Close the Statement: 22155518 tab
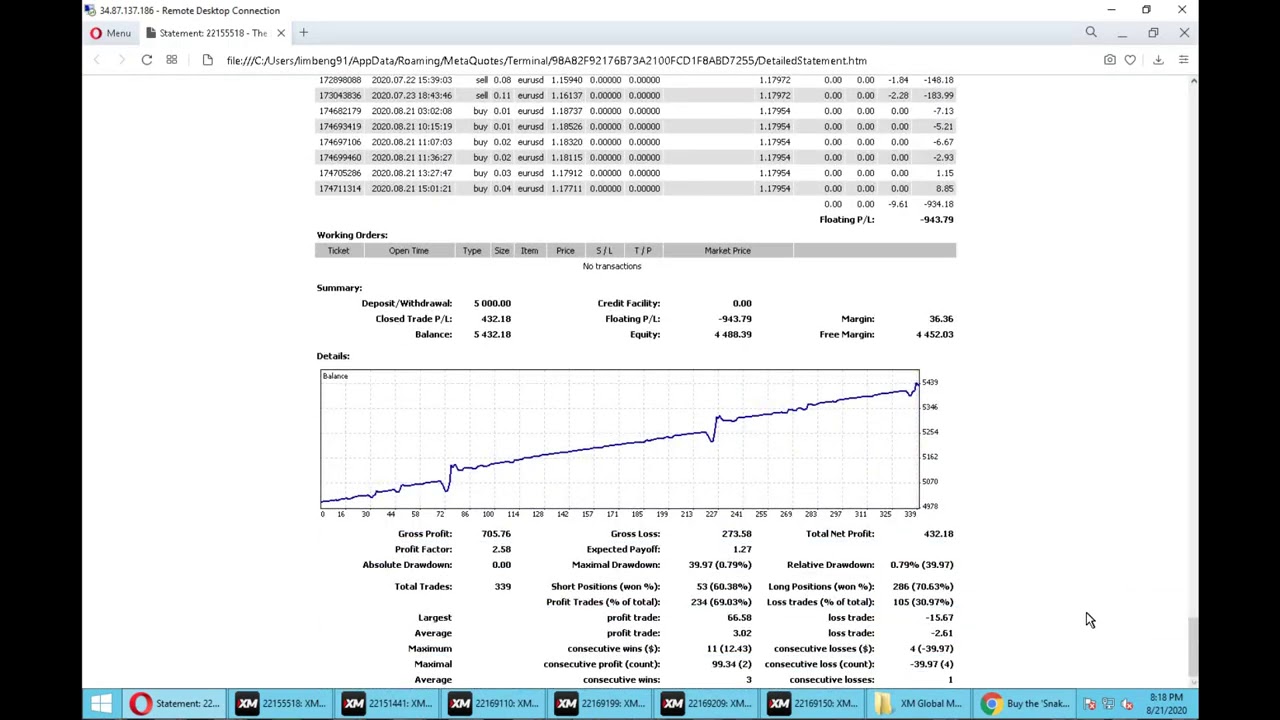This screenshot has width=1280, height=720. click(x=280, y=33)
